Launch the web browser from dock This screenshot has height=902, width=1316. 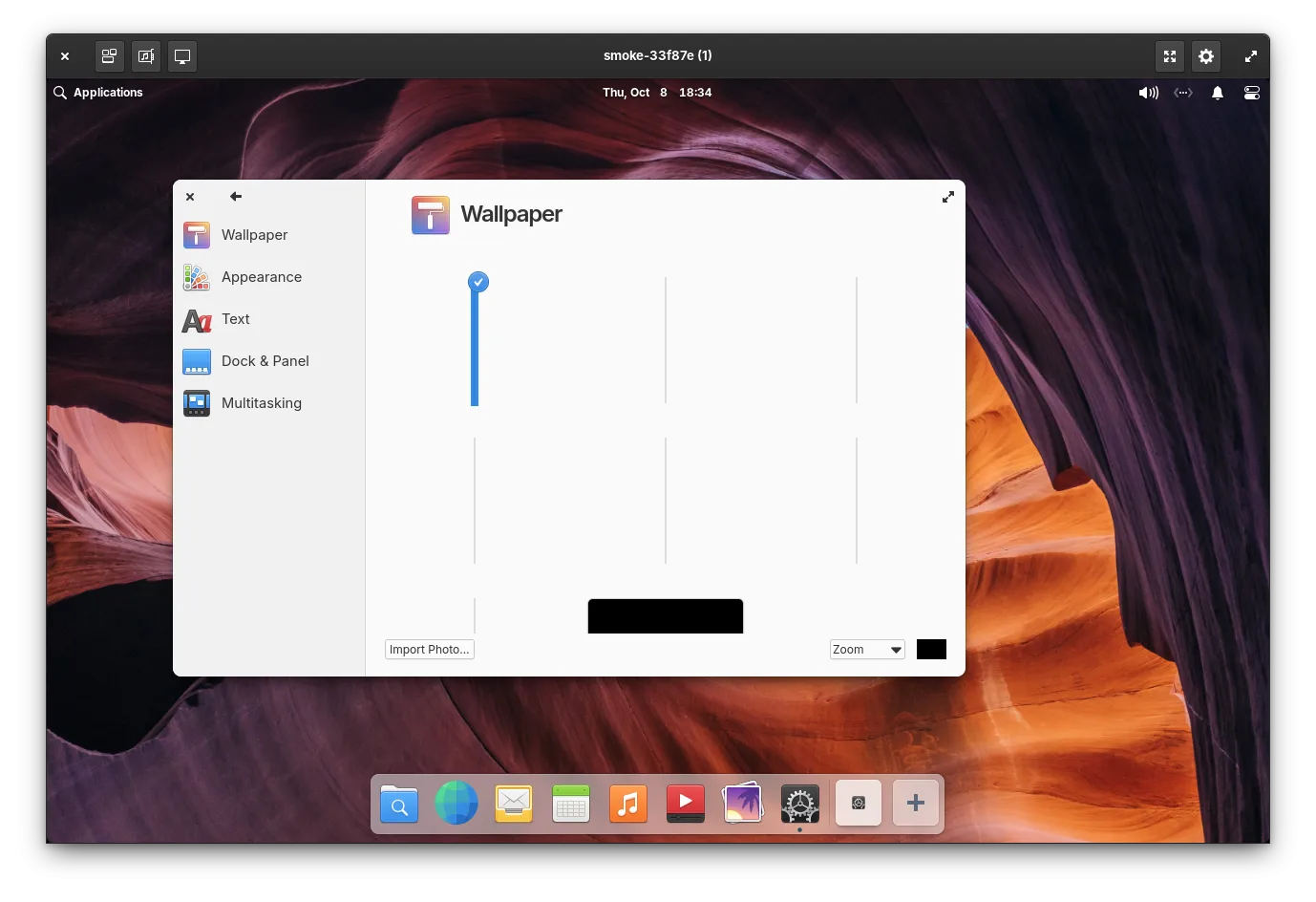pos(456,804)
